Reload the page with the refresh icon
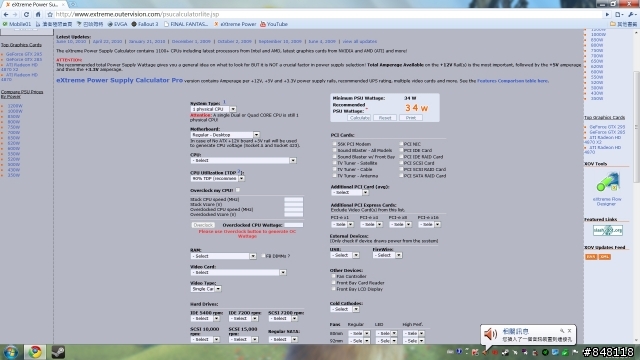This screenshot has height=360, width=640. click(x=27, y=14)
